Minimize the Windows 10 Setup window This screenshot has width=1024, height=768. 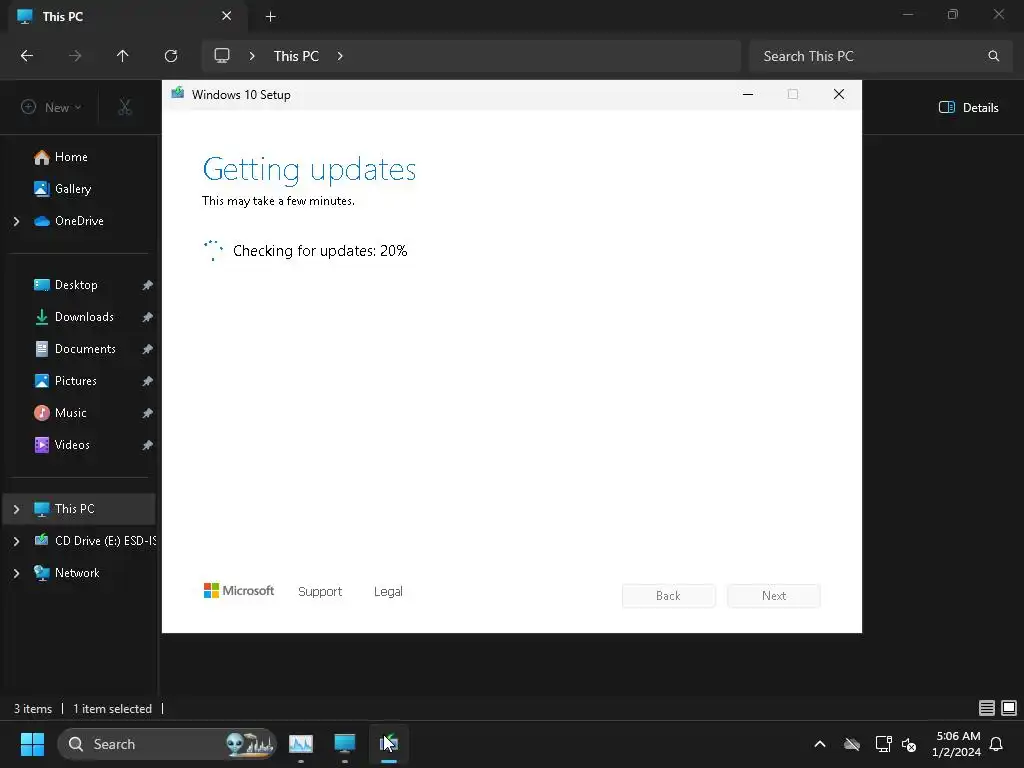point(748,95)
